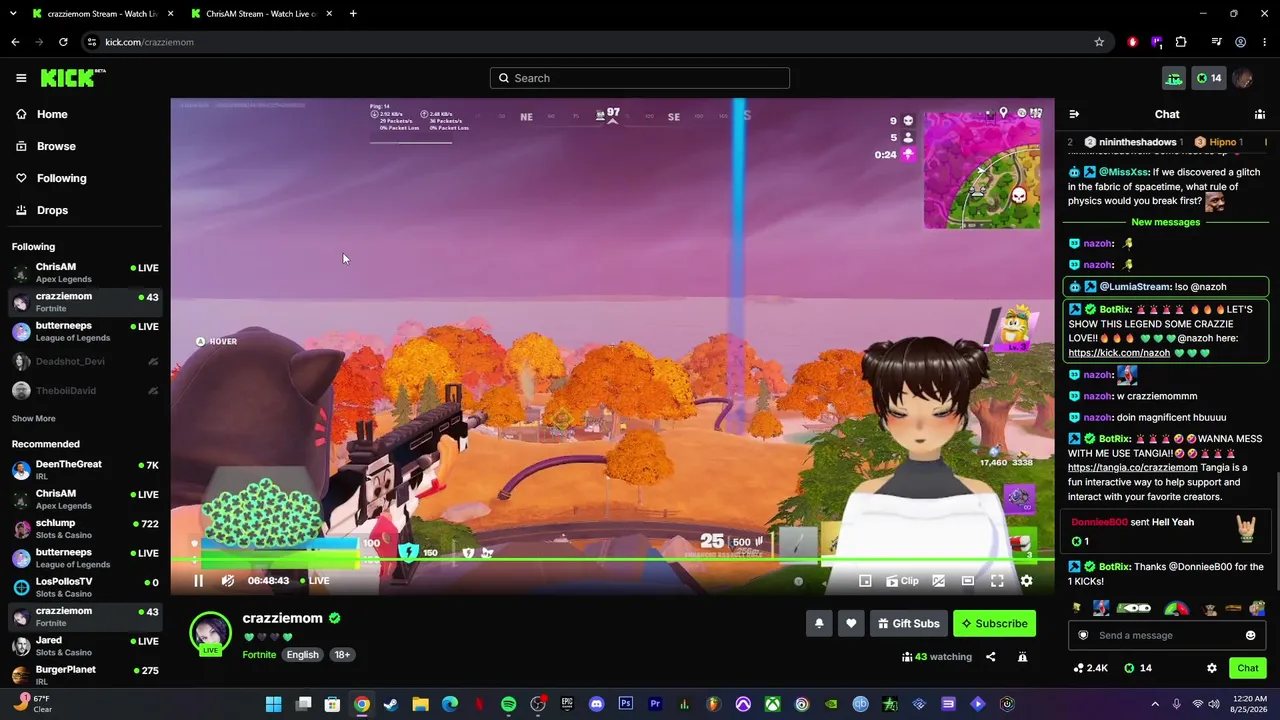
Task: Open the 14 Kicks balance in header
Action: (x=1209, y=78)
